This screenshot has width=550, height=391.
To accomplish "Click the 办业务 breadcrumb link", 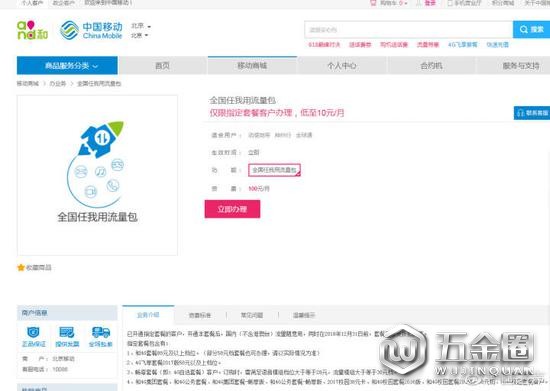I will (x=58, y=83).
